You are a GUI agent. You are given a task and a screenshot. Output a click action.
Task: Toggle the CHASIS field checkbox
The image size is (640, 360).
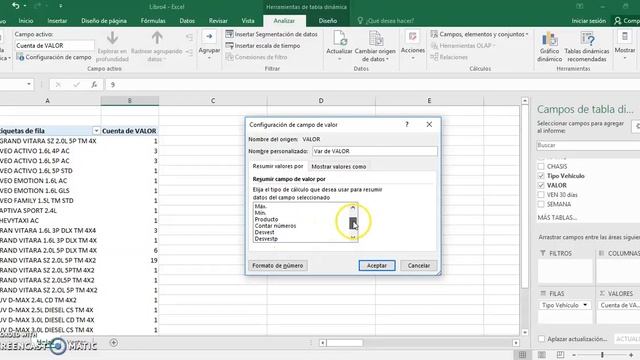[541, 166]
